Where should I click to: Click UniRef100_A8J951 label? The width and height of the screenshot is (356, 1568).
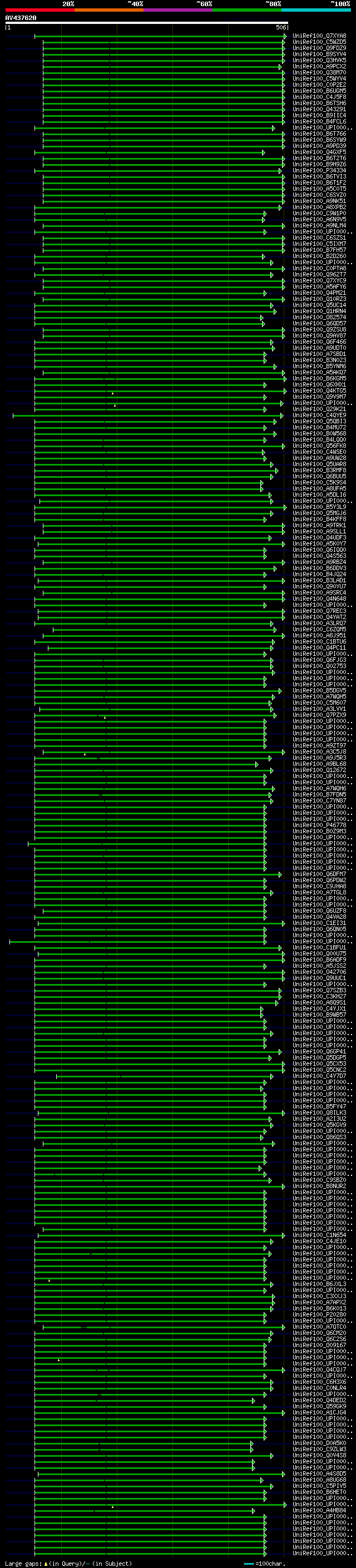(319, 635)
